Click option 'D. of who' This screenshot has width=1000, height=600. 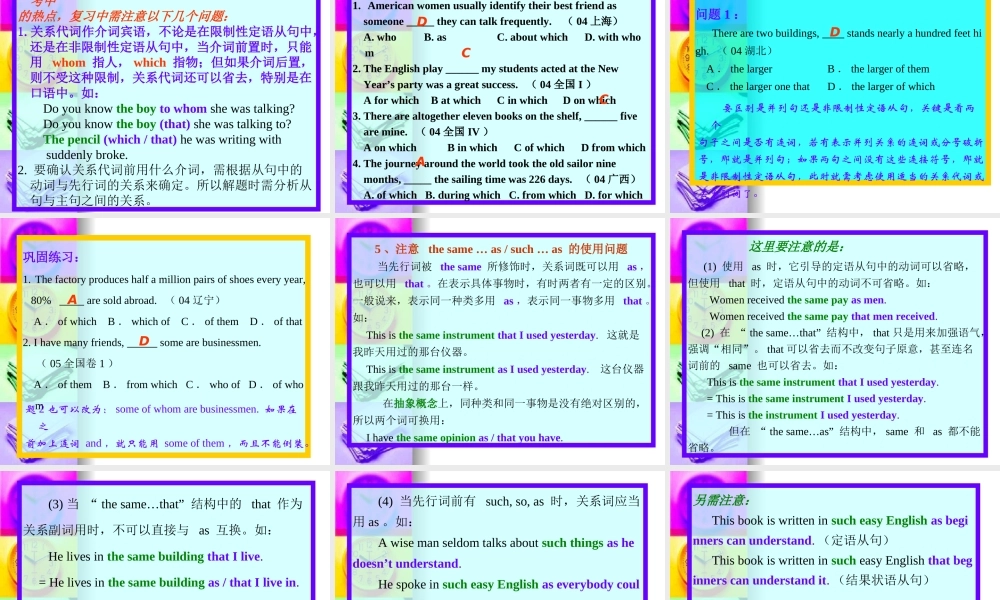point(276,384)
